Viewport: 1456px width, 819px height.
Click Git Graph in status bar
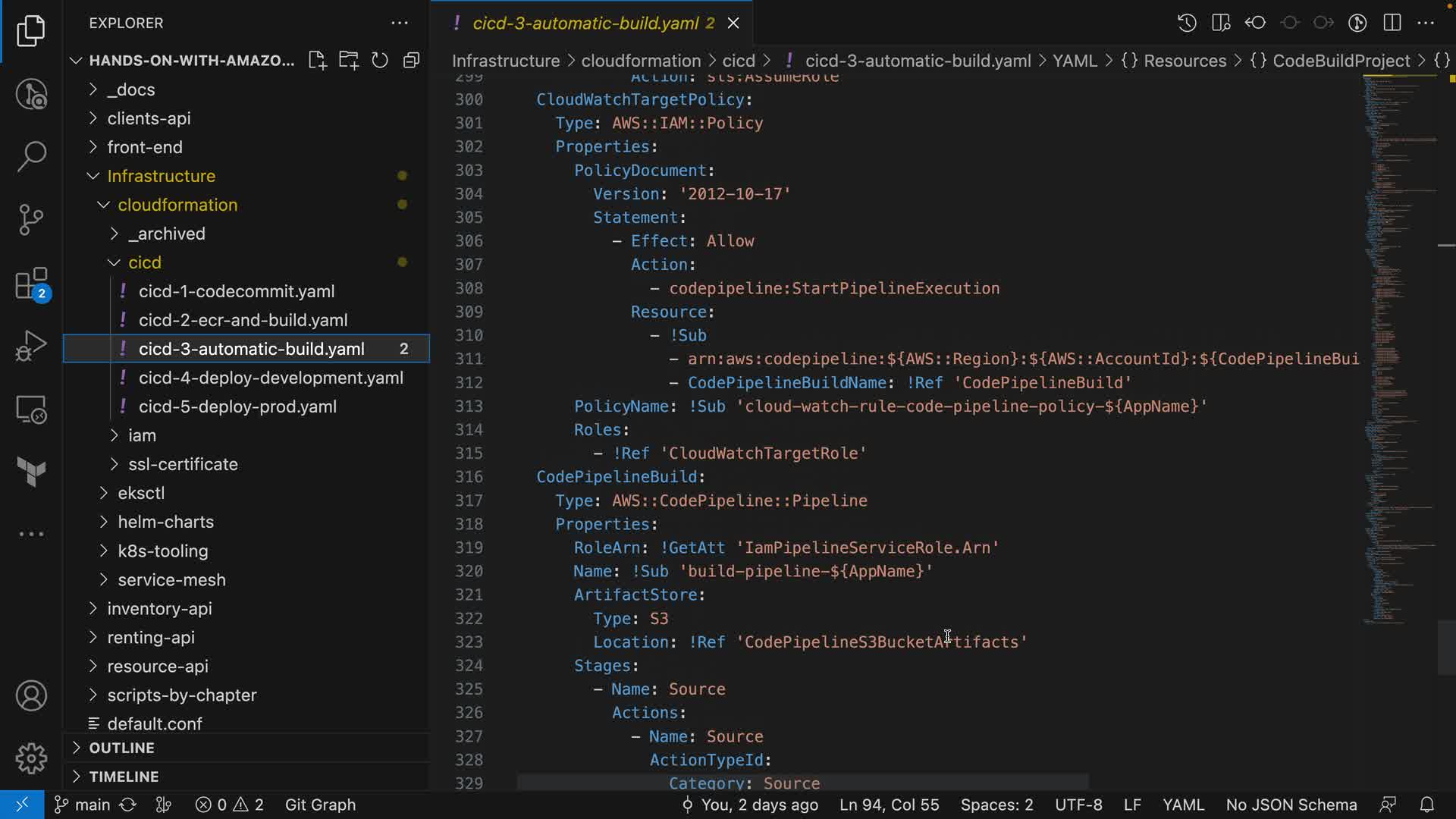coord(320,805)
